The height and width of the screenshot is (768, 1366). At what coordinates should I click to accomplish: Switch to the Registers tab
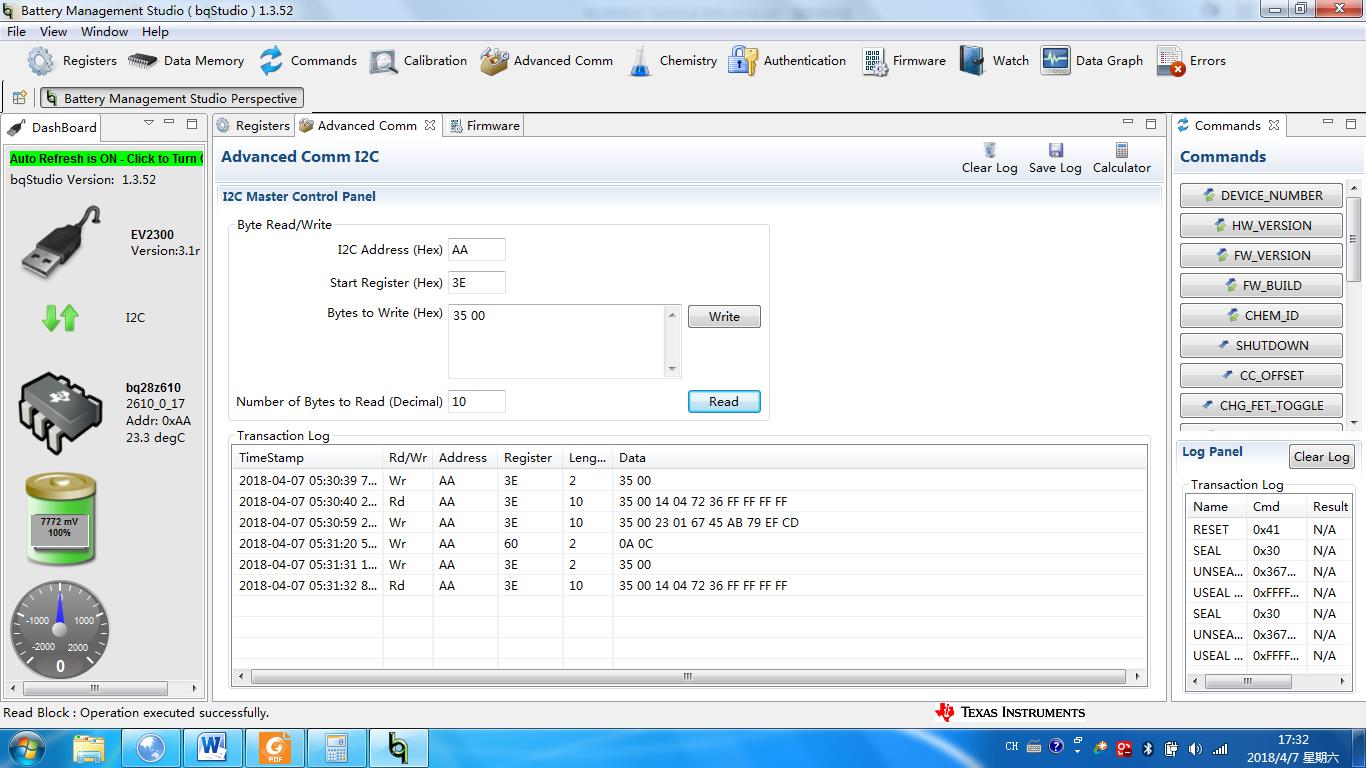(x=253, y=125)
